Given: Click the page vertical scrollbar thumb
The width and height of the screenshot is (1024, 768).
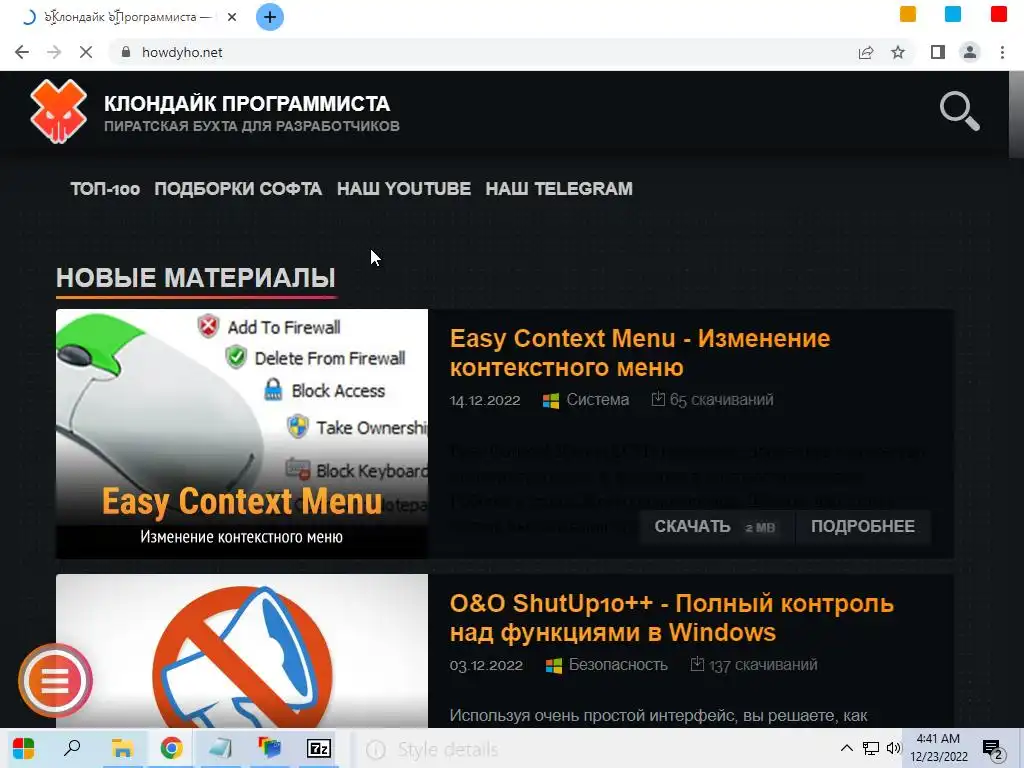Looking at the screenshot, I should [1016, 114].
